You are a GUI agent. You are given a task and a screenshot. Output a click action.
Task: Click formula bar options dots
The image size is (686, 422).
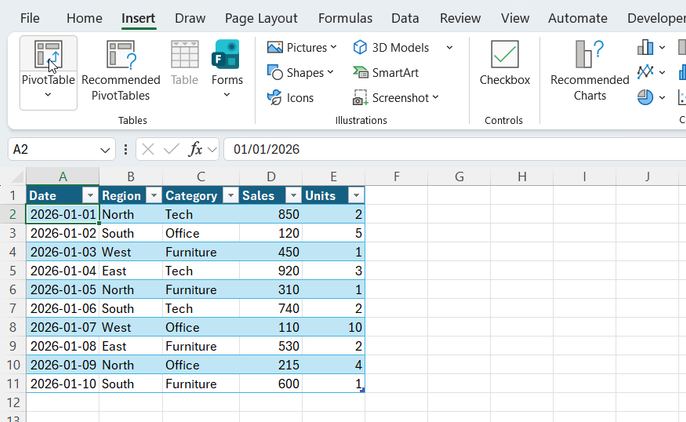tap(126, 150)
